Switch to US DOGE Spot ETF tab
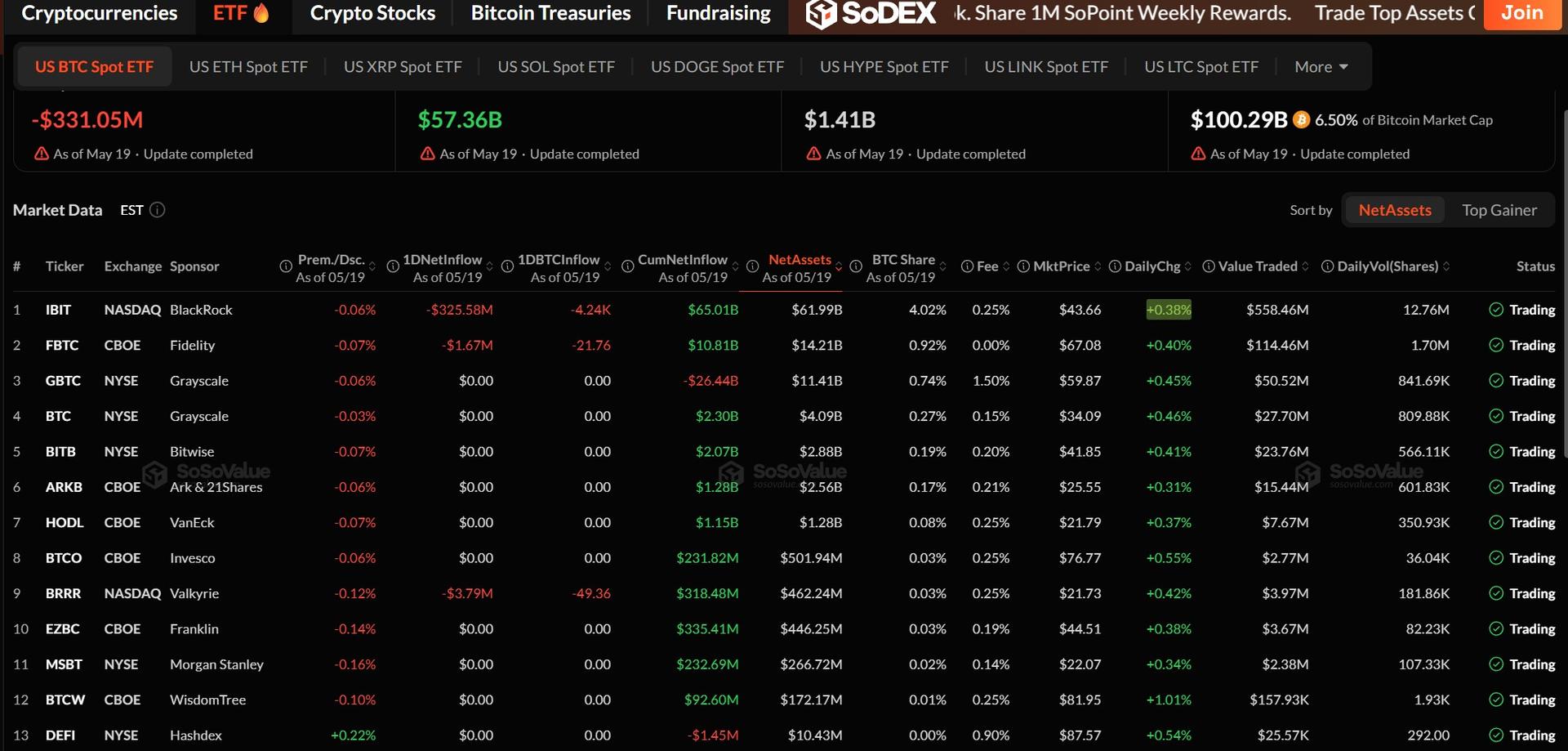 tap(717, 67)
